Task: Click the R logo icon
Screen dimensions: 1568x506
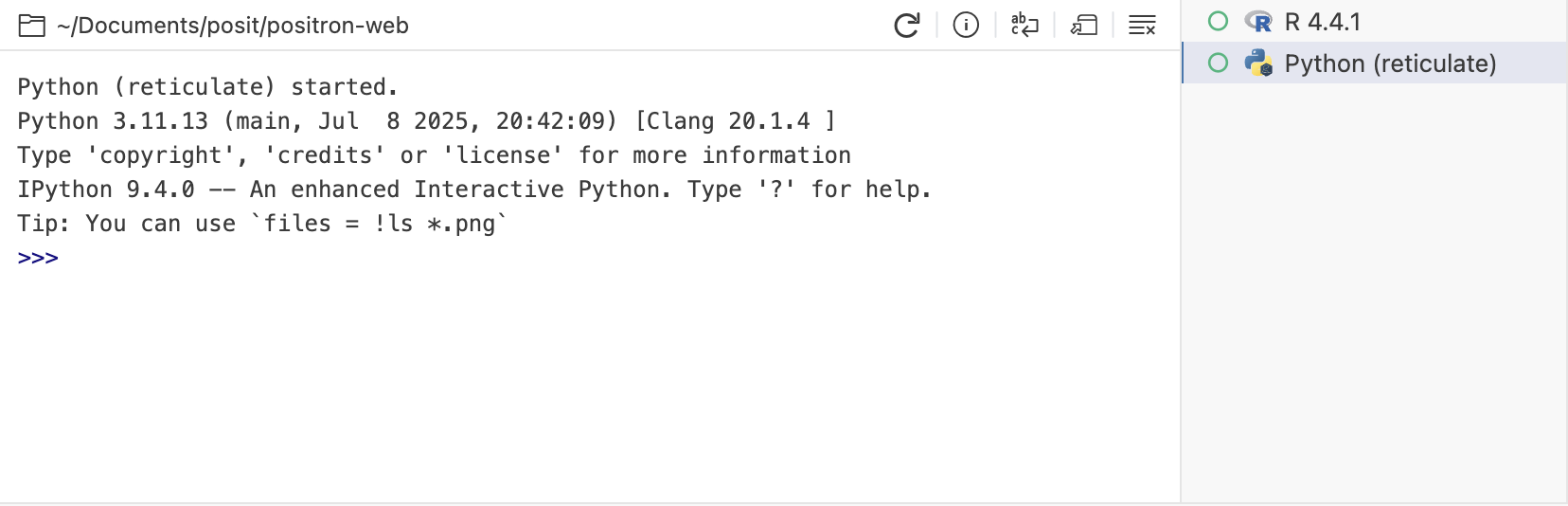Action: point(1258,22)
